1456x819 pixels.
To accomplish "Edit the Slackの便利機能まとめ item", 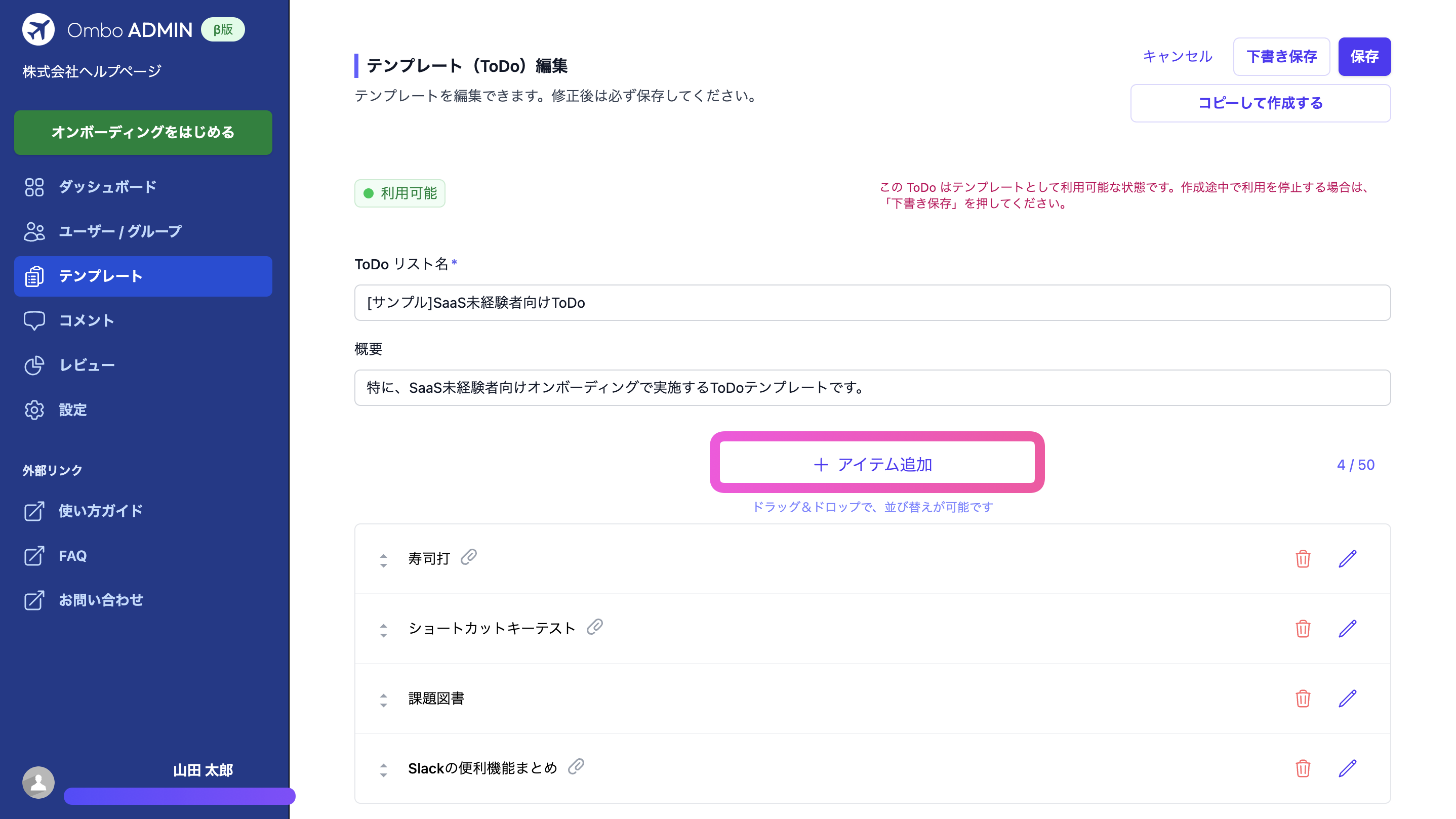I will point(1348,769).
